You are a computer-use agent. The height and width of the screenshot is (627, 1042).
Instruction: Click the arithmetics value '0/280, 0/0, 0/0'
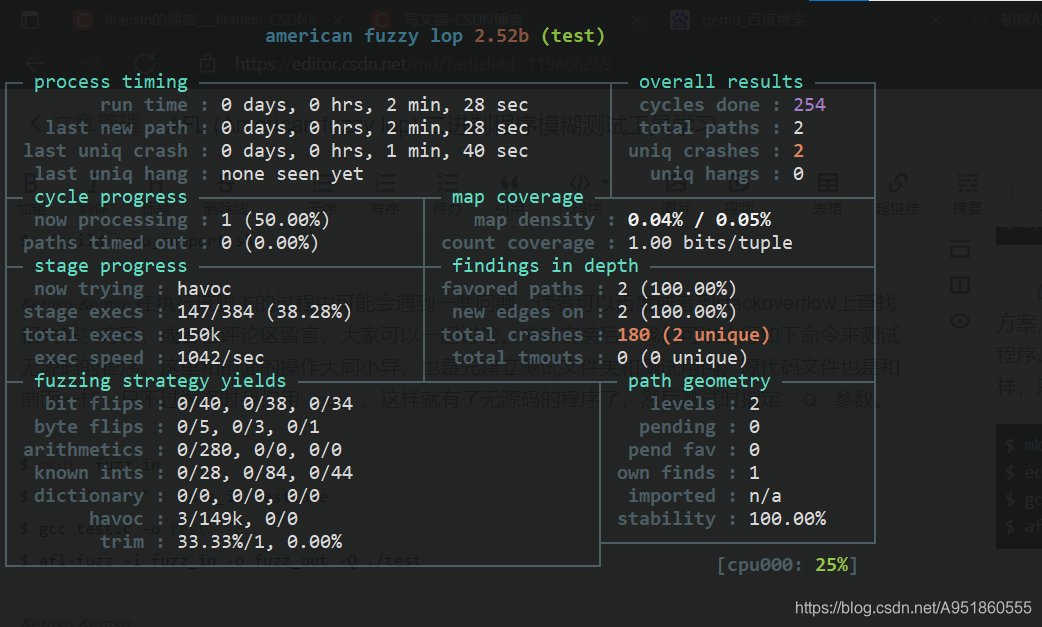coord(259,450)
